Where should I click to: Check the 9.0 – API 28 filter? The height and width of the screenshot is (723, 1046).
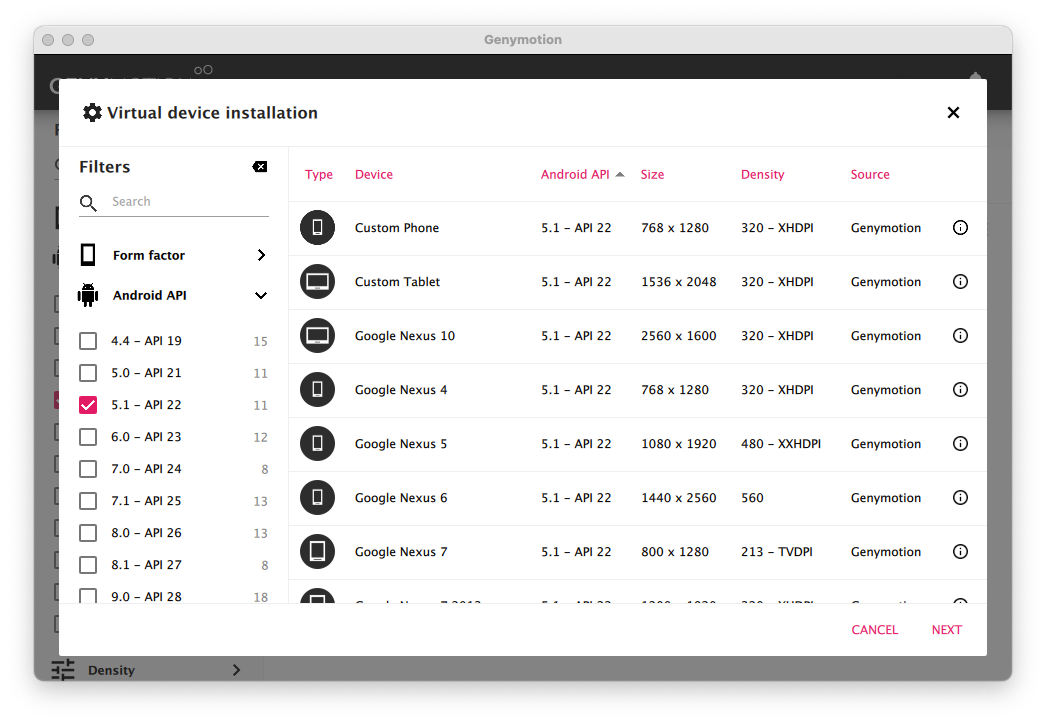point(88,596)
